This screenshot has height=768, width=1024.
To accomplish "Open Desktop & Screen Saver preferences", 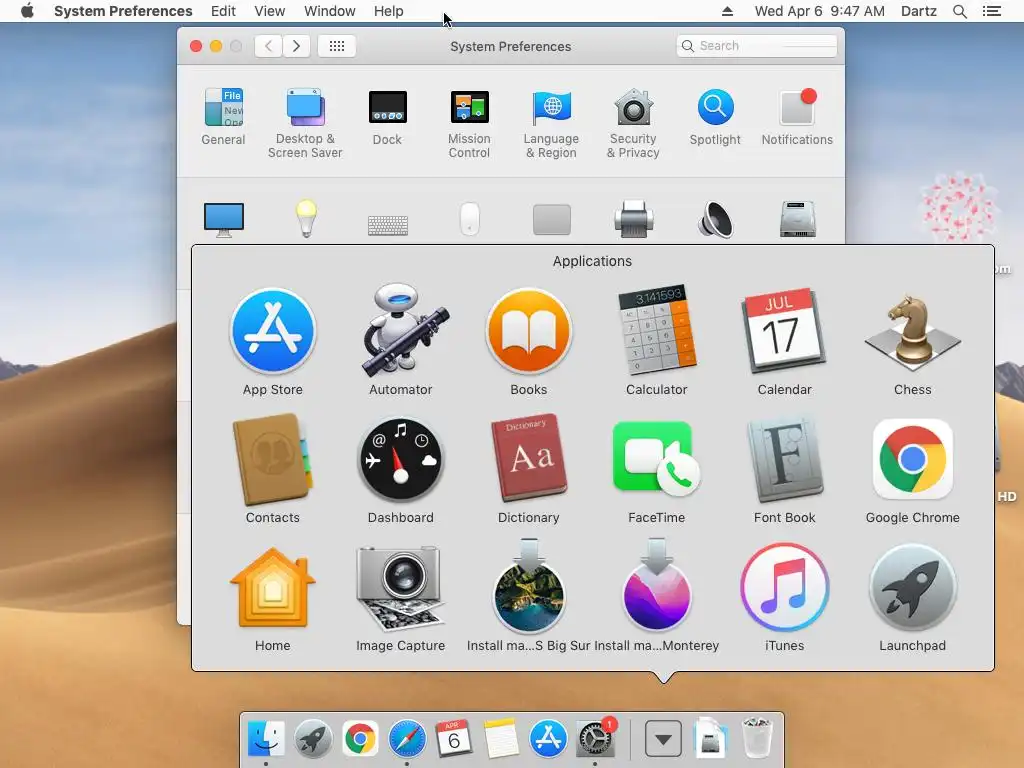I will click(305, 123).
